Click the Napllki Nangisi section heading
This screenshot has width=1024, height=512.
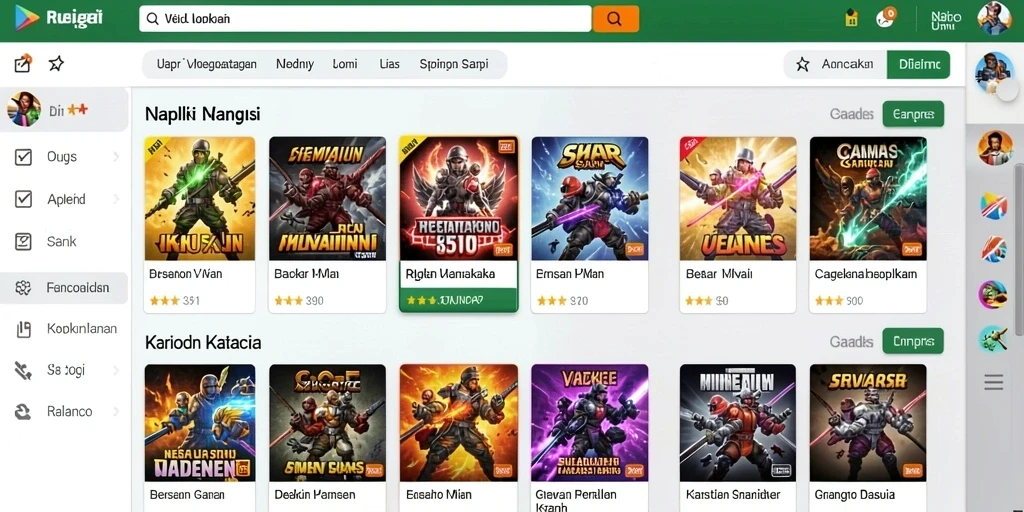click(202, 114)
